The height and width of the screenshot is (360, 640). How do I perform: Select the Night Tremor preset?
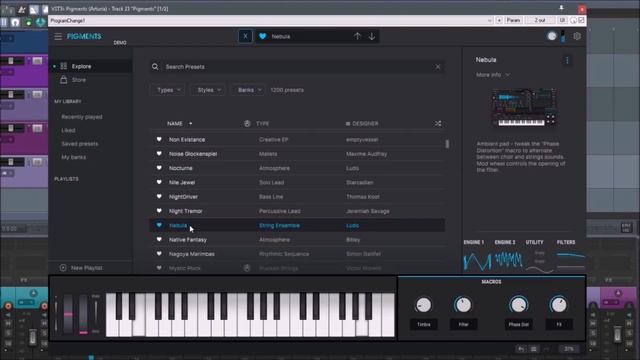point(297,211)
